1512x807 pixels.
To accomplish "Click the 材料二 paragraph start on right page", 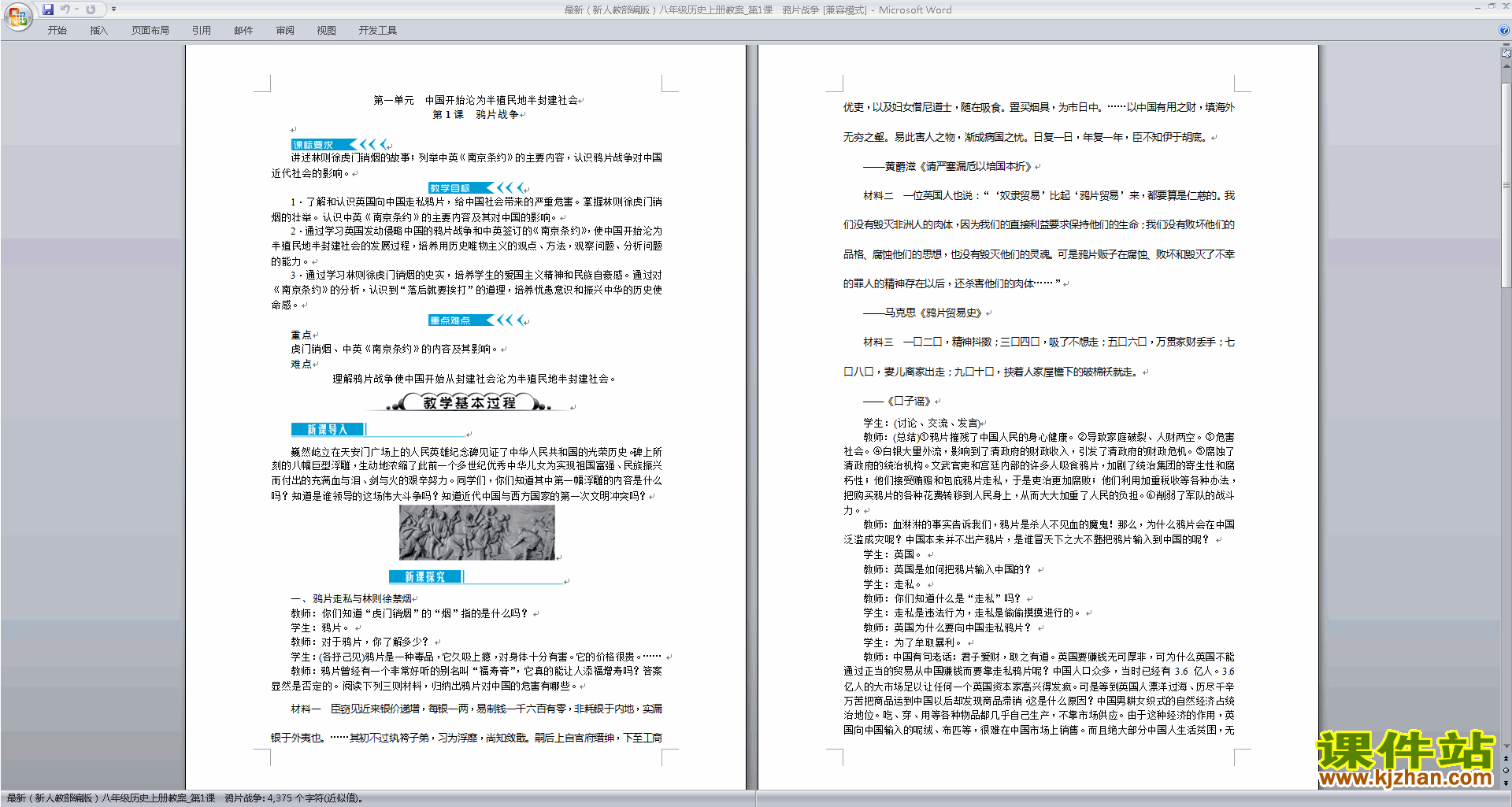I will tap(878, 195).
